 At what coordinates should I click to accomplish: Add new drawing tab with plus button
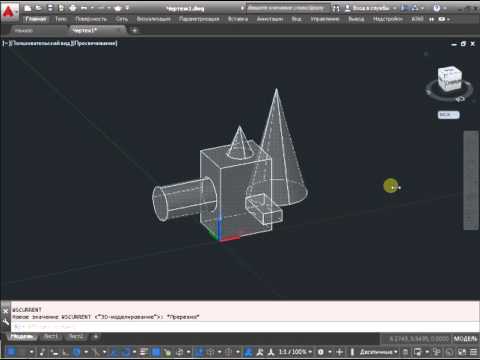pos(135,31)
